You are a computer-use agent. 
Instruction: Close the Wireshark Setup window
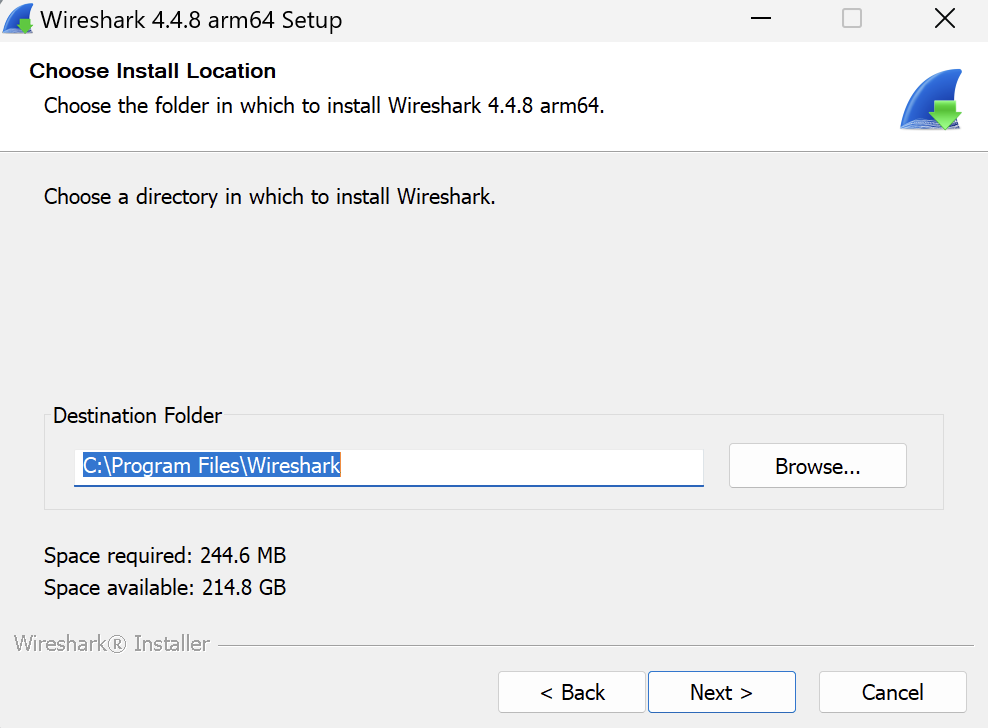click(x=944, y=19)
